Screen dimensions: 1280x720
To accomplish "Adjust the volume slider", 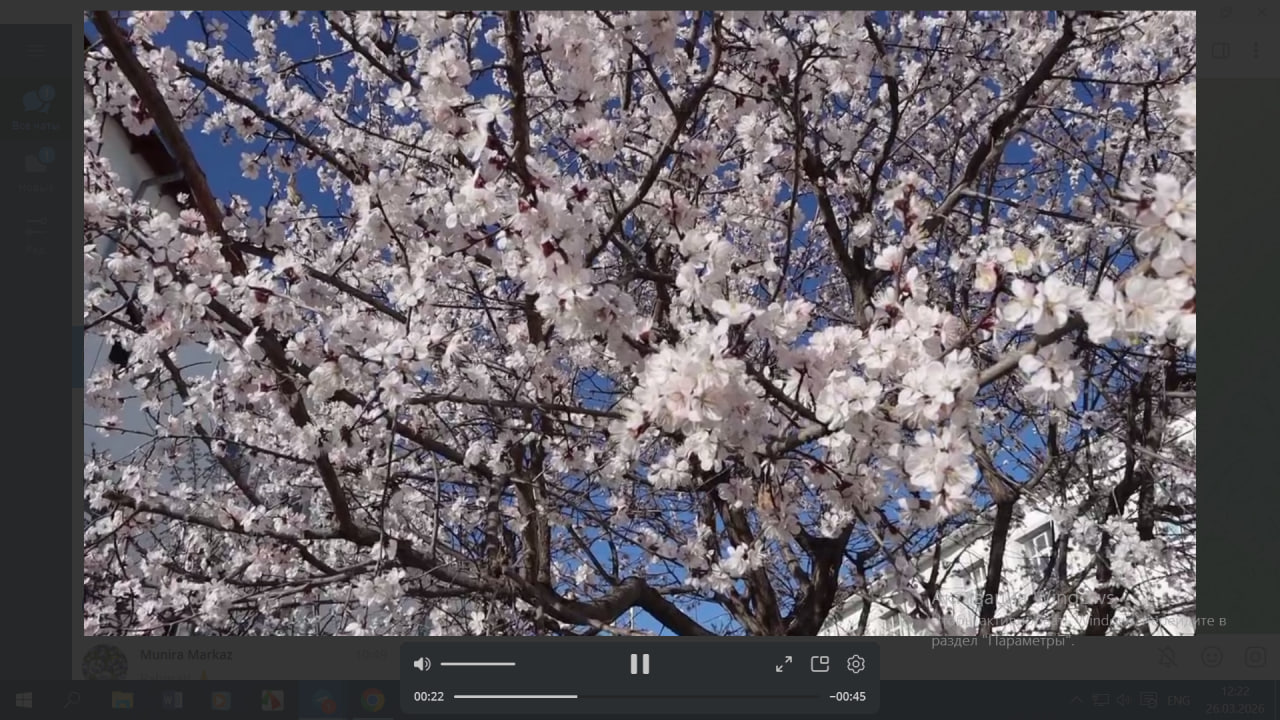I will coord(478,664).
